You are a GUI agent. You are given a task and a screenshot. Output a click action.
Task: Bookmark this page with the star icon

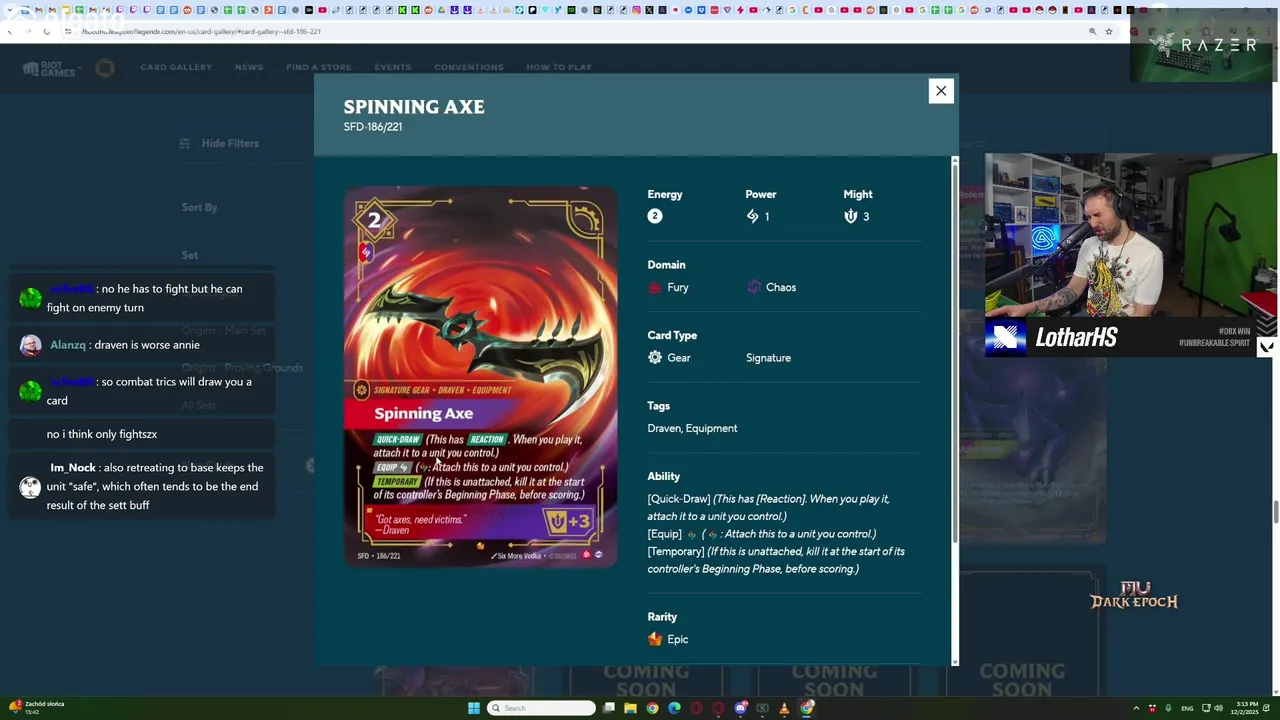[x=1109, y=31]
